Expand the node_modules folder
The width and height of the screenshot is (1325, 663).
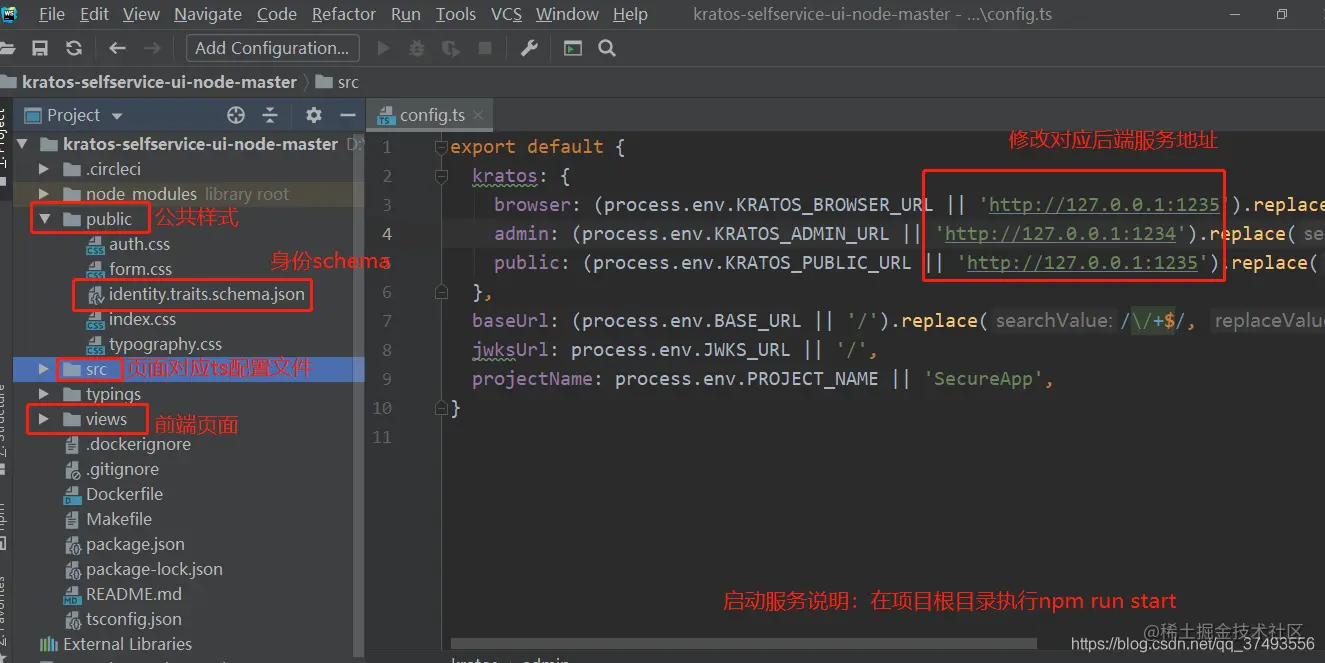tap(44, 194)
